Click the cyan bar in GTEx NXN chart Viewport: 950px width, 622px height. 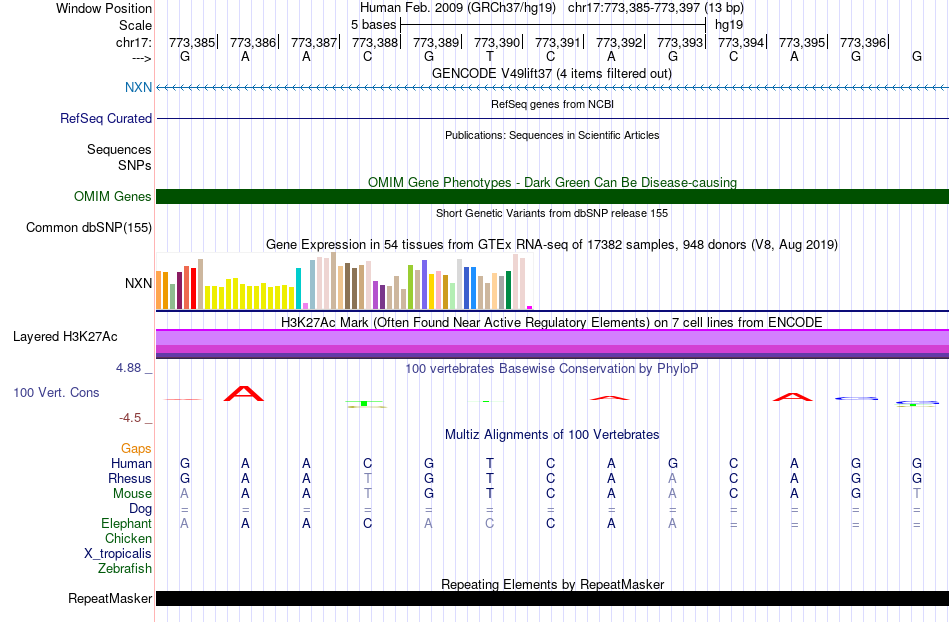click(x=298, y=288)
